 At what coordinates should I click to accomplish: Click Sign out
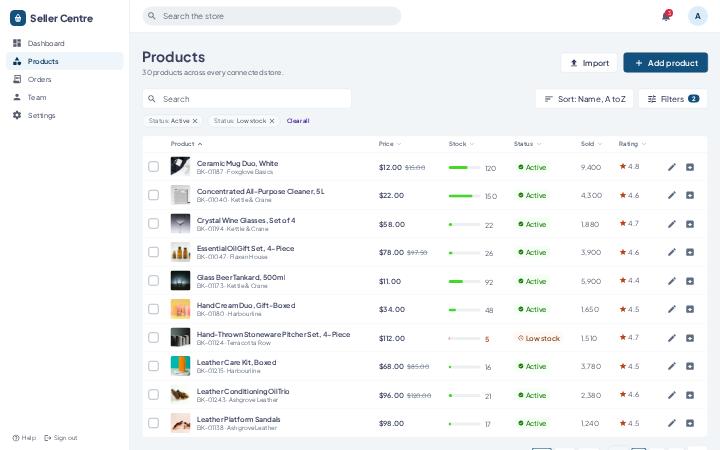point(61,438)
